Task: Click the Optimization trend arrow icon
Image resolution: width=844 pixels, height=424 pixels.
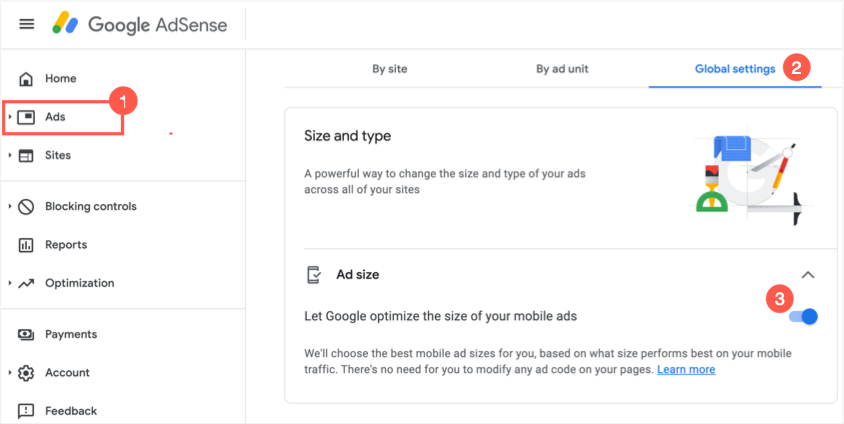Action: pyautogui.click(x=27, y=283)
